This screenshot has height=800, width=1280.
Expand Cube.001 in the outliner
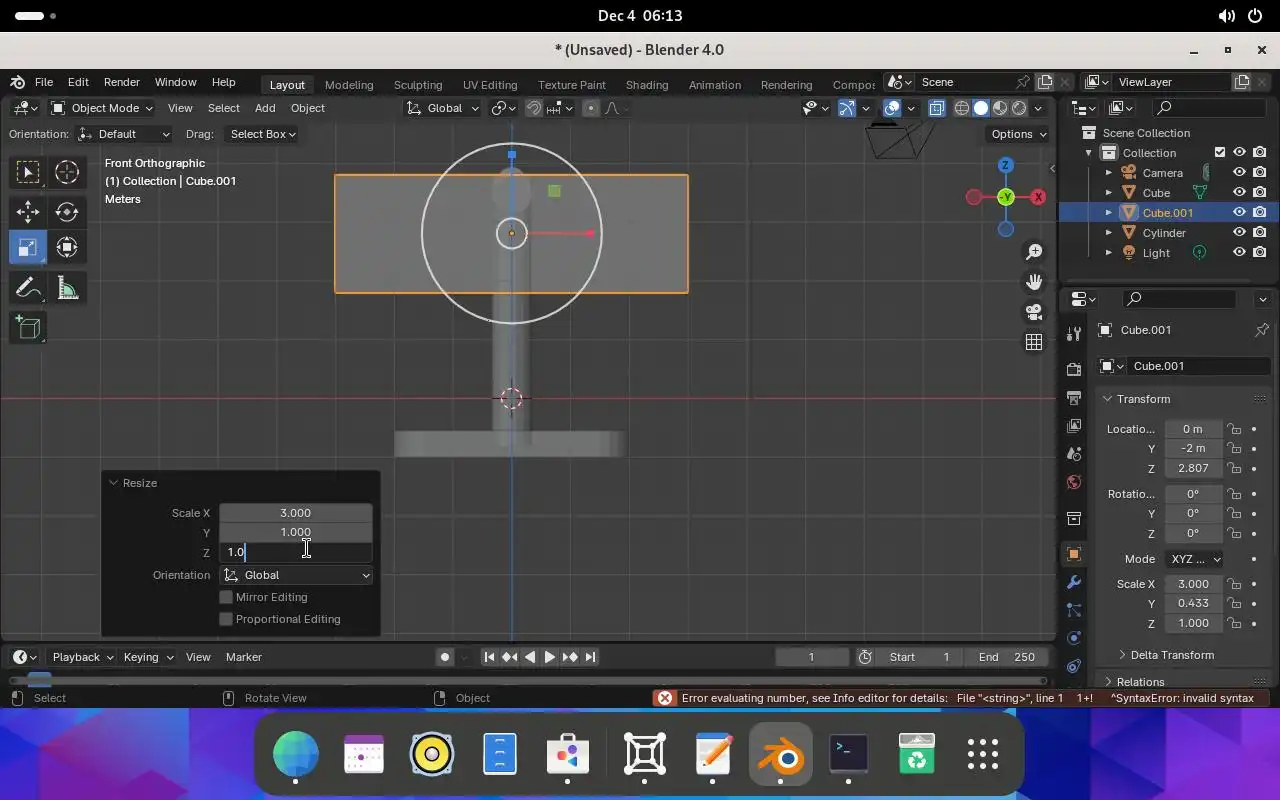pos(1108,212)
